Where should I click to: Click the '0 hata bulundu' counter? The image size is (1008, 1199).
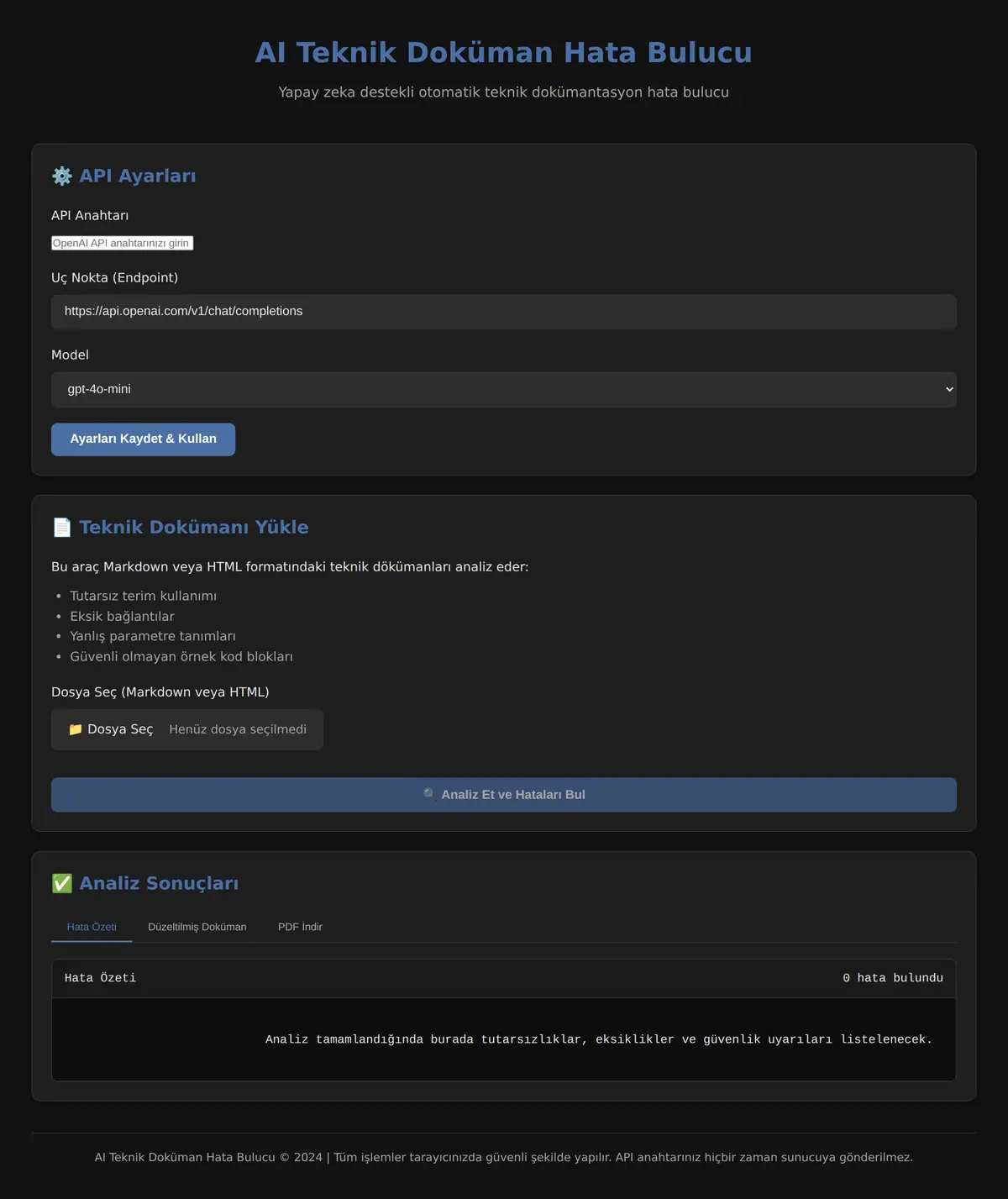point(893,978)
